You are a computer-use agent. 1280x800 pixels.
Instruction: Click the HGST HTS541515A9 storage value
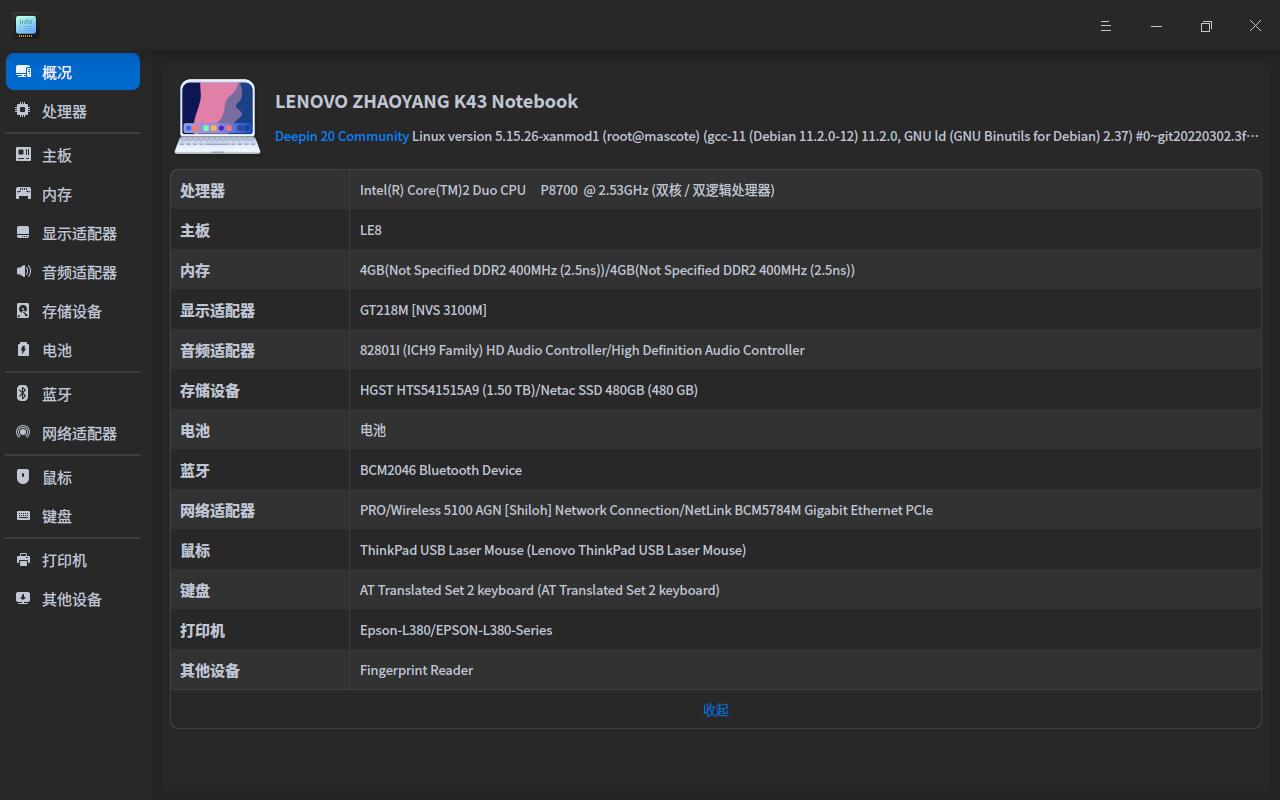529,390
